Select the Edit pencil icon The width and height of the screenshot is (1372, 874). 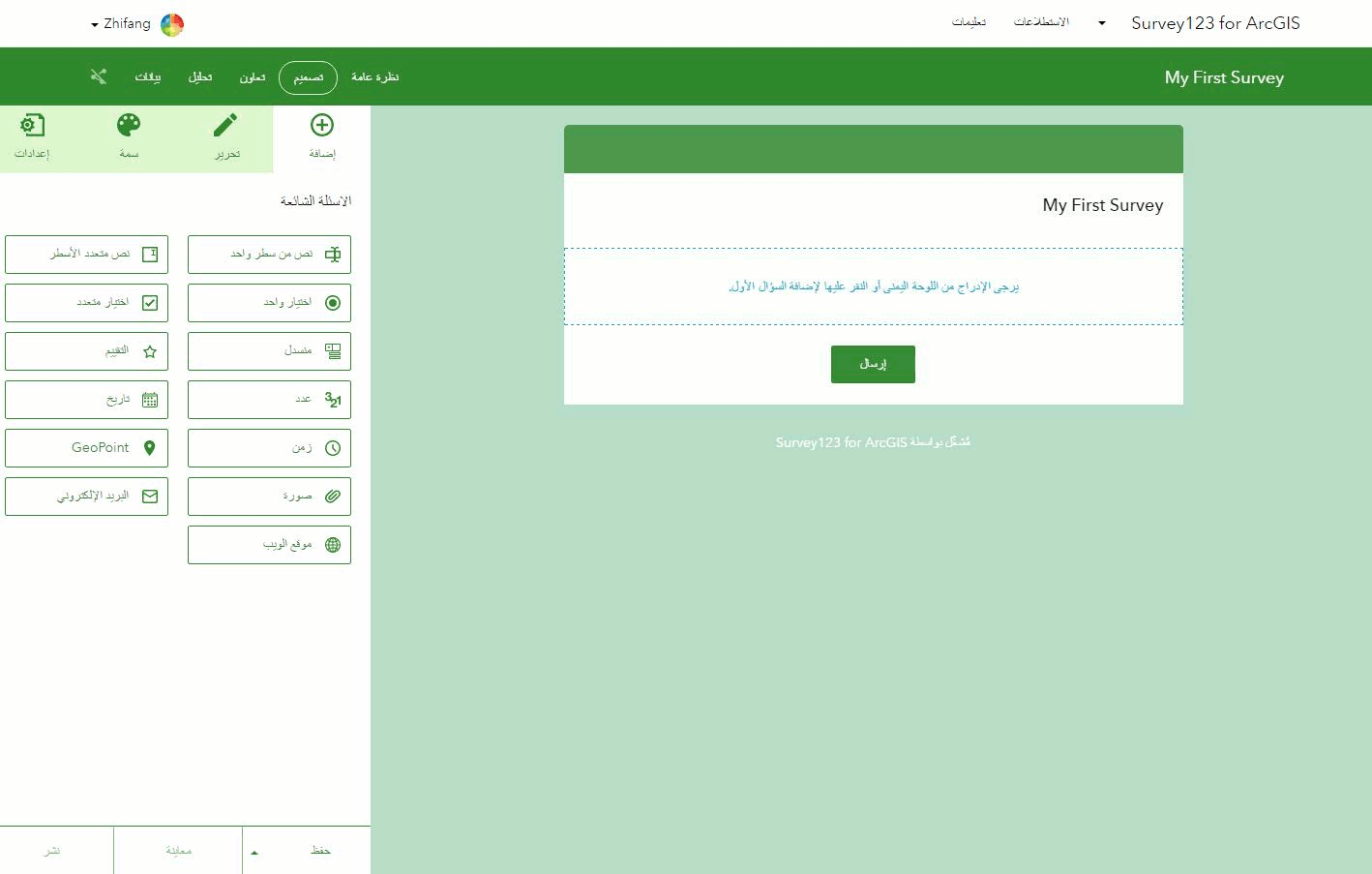coord(225,125)
